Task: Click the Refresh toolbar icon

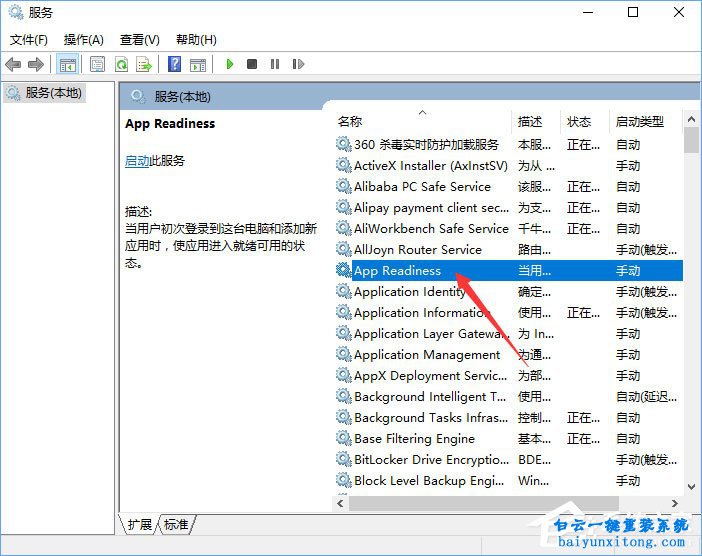Action: tap(121, 64)
